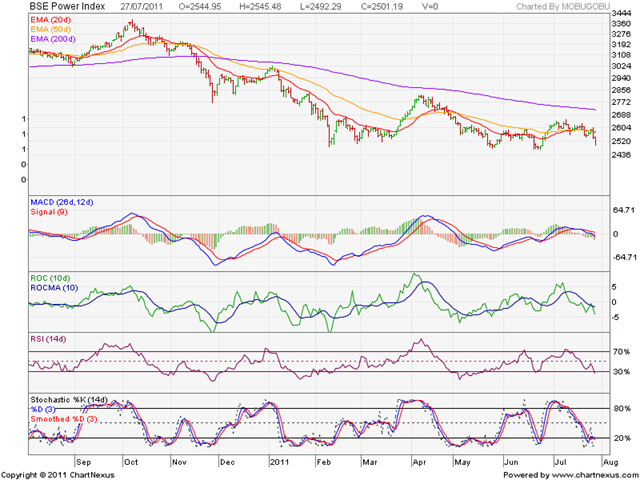Click the RSI 30% level label
Viewport: 640px width, 480px height.
[621, 372]
